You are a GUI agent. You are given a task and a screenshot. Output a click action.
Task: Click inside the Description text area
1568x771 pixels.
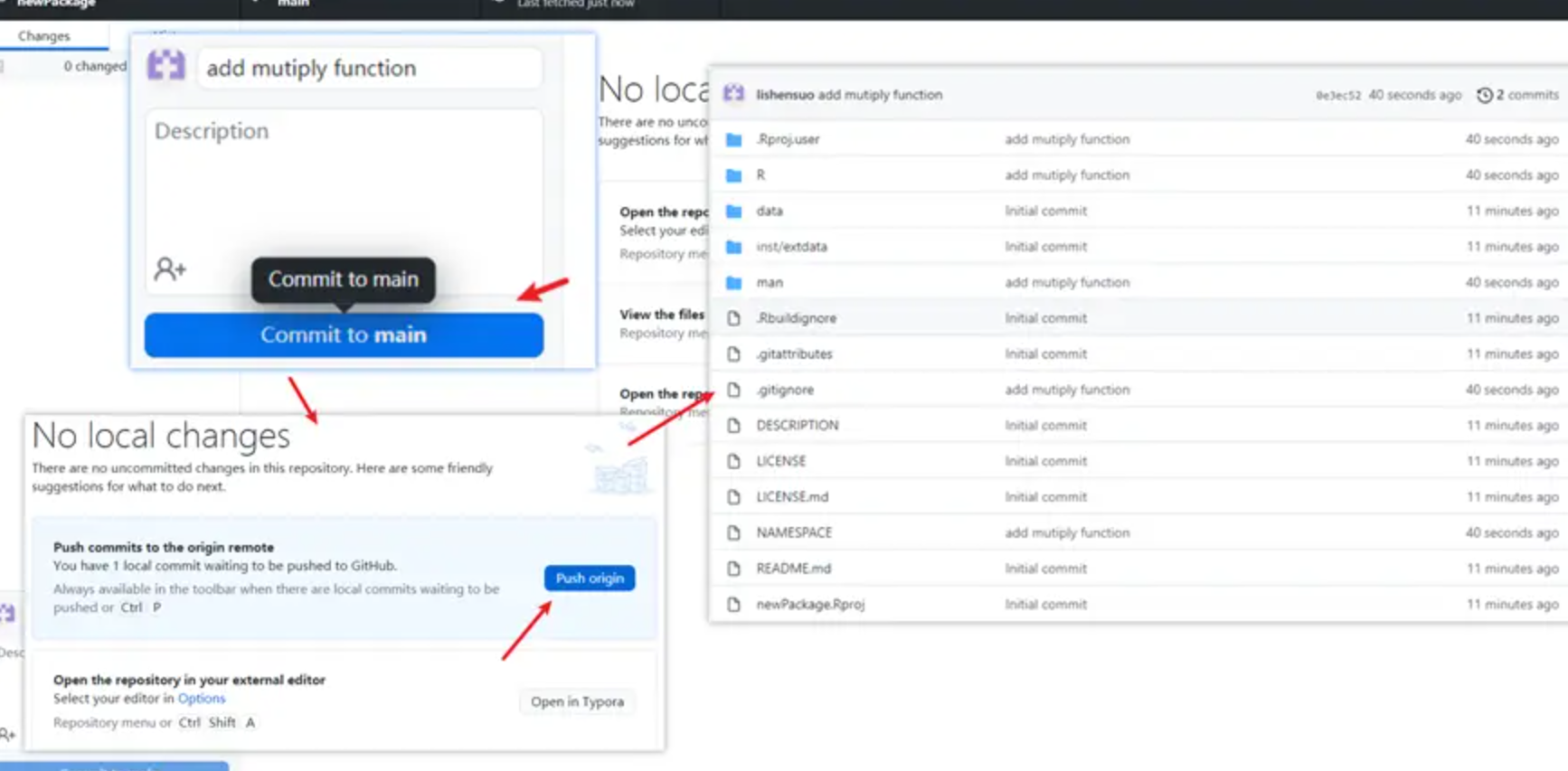(344, 181)
